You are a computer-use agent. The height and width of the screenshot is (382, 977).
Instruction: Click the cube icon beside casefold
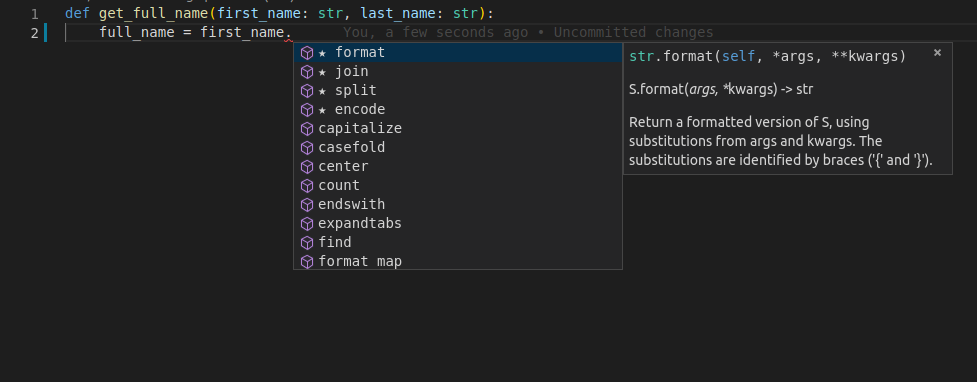(307, 148)
